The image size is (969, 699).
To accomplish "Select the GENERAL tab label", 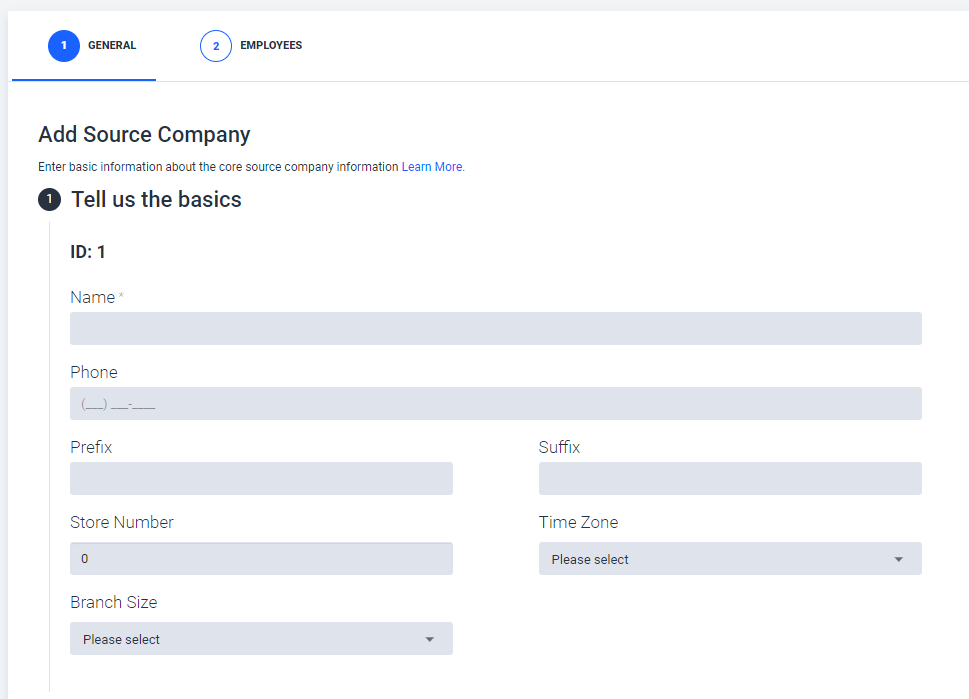I will point(112,45).
